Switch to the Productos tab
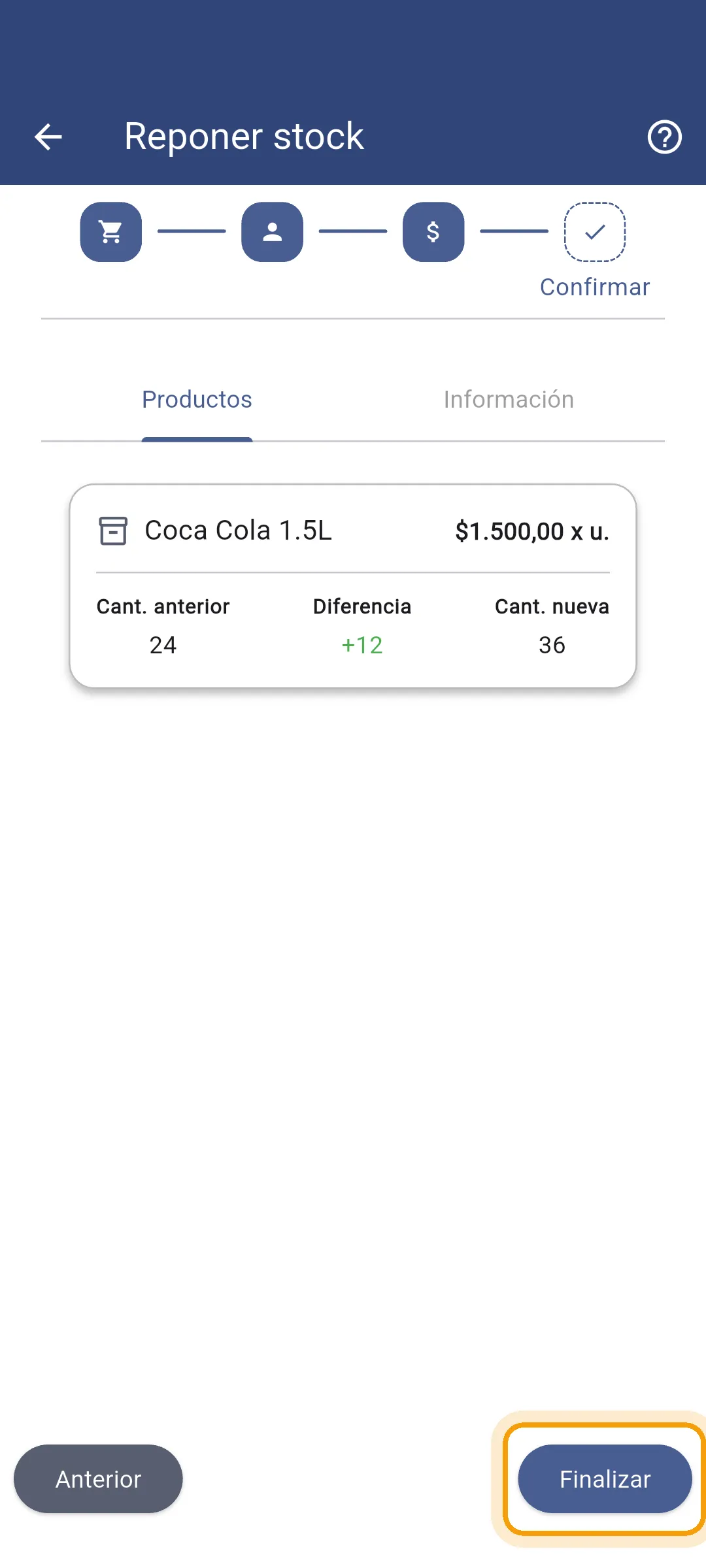 click(x=197, y=400)
